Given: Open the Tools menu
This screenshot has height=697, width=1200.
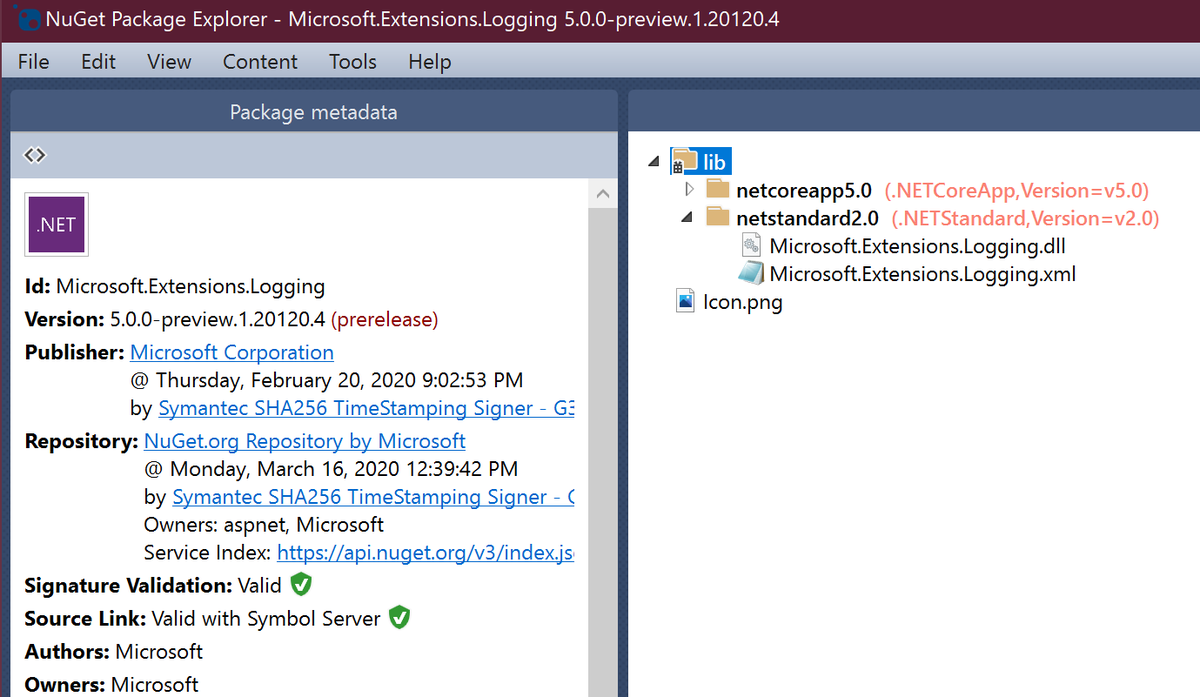Looking at the screenshot, I should click(x=353, y=61).
